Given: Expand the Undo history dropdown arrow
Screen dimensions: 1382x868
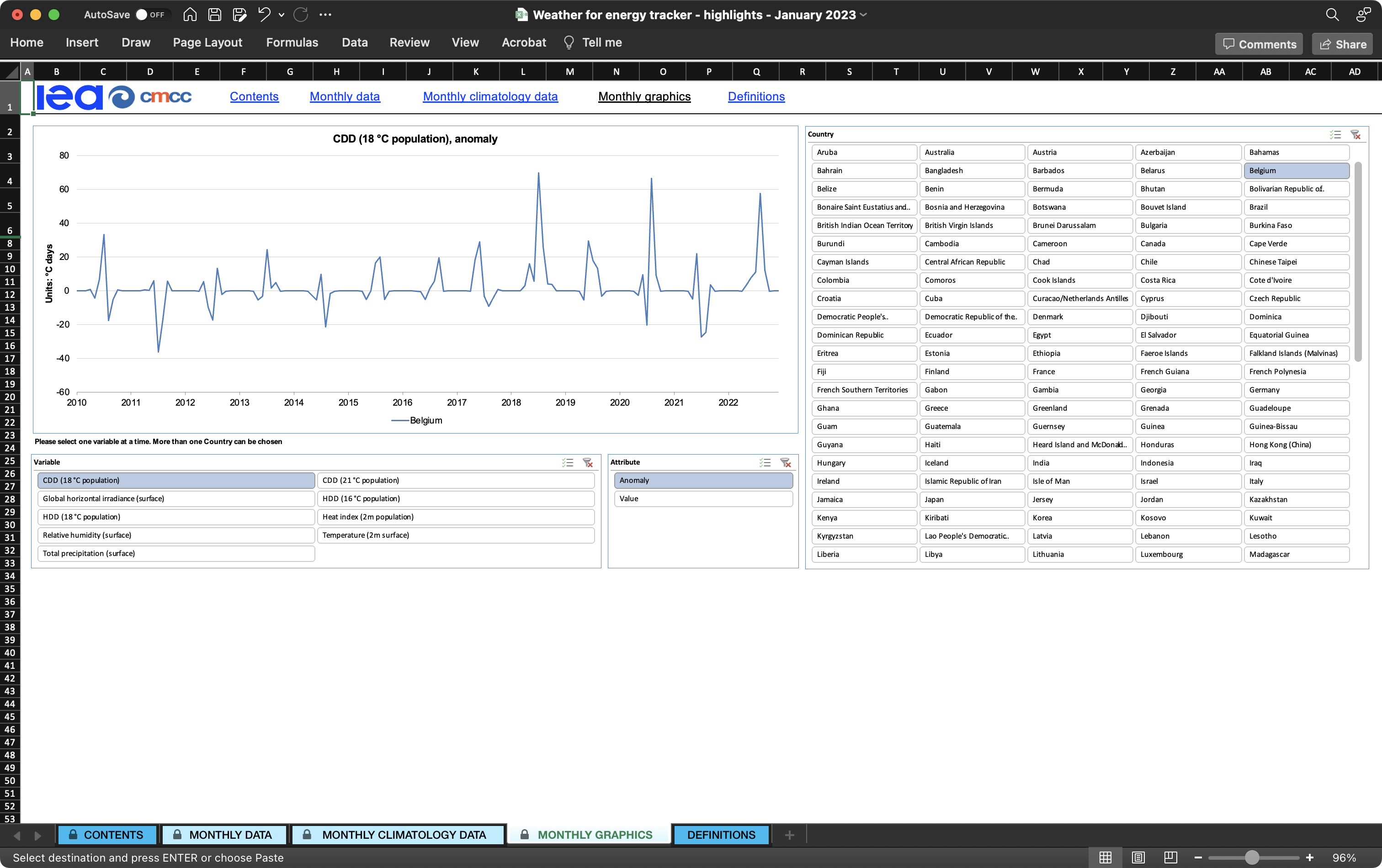Looking at the screenshot, I should pos(281,15).
